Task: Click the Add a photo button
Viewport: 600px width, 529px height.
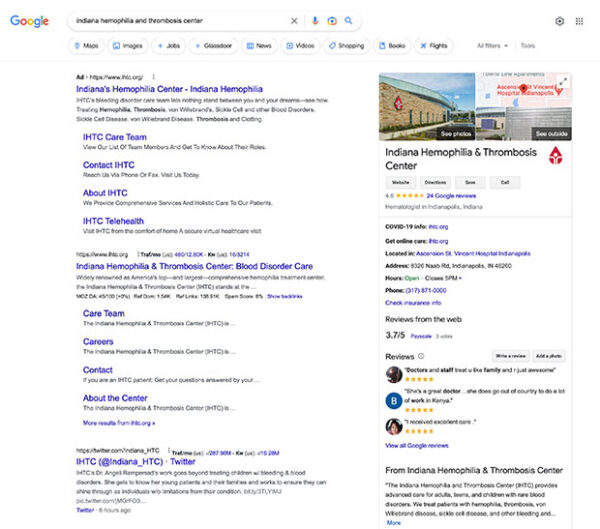Action: coord(549,356)
